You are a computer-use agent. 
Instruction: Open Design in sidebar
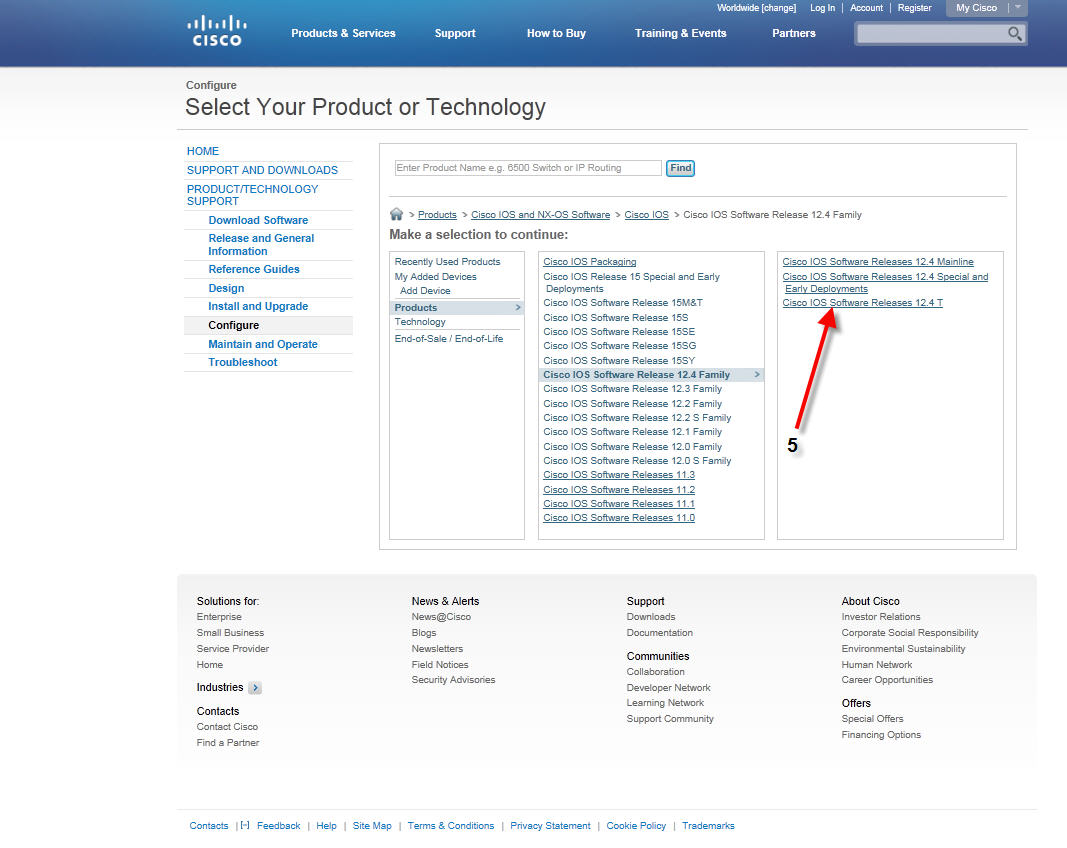click(x=226, y=289)
